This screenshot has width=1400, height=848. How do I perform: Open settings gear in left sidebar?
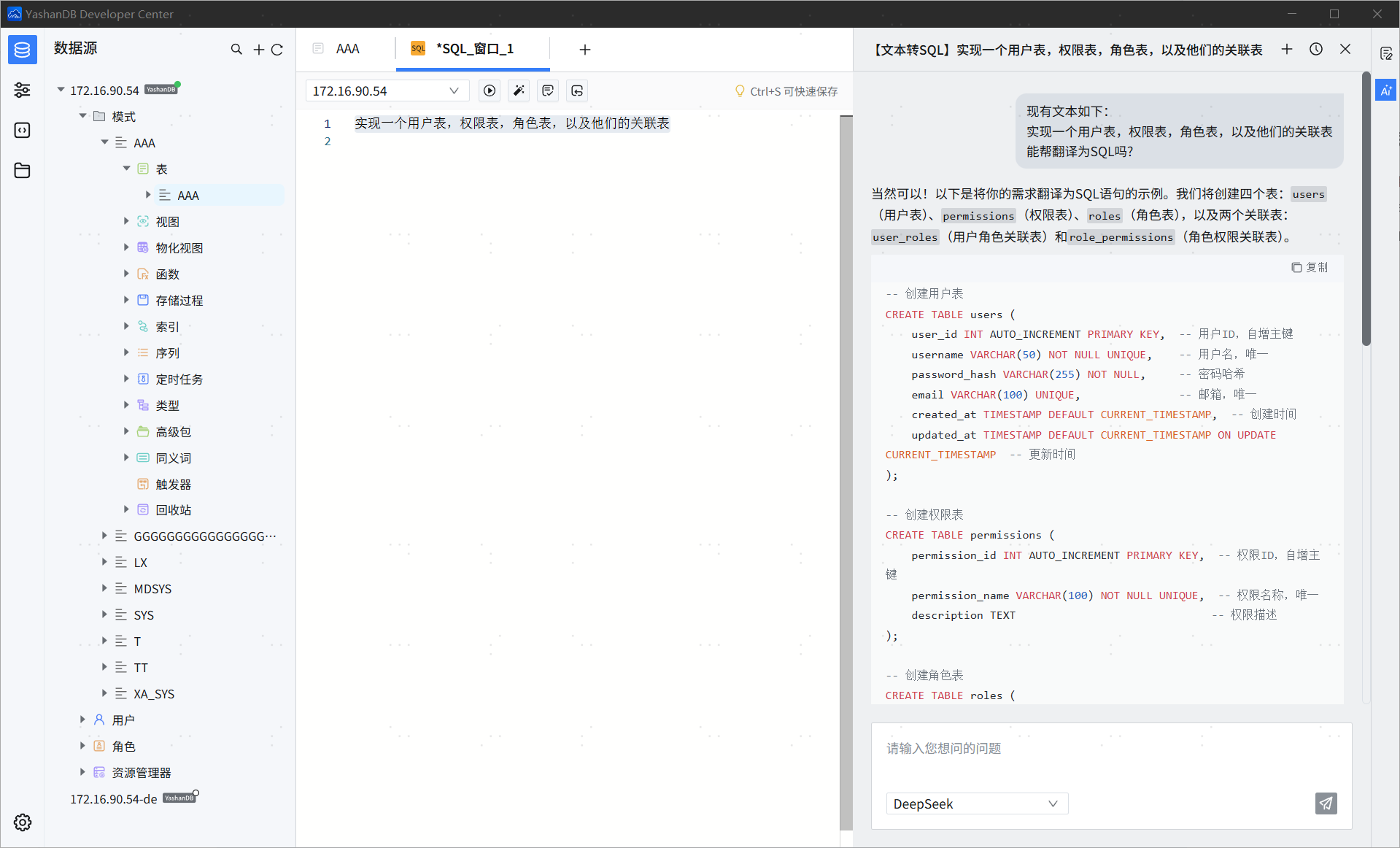[x=23, y=822]
